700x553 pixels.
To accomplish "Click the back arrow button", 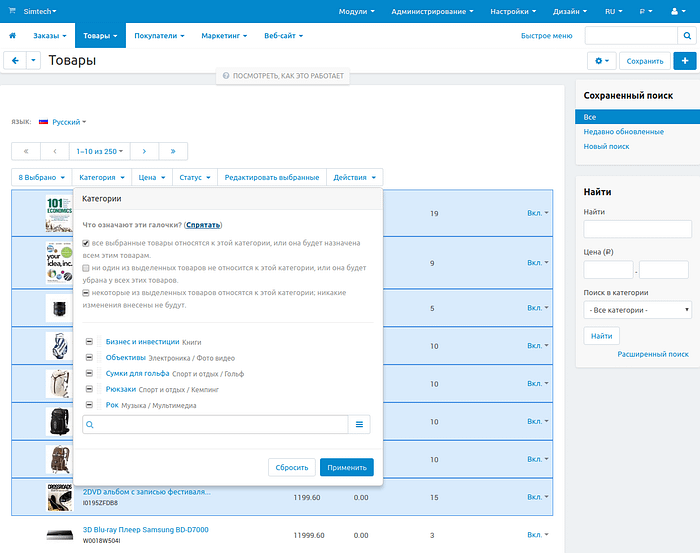I will pos(16,61).
